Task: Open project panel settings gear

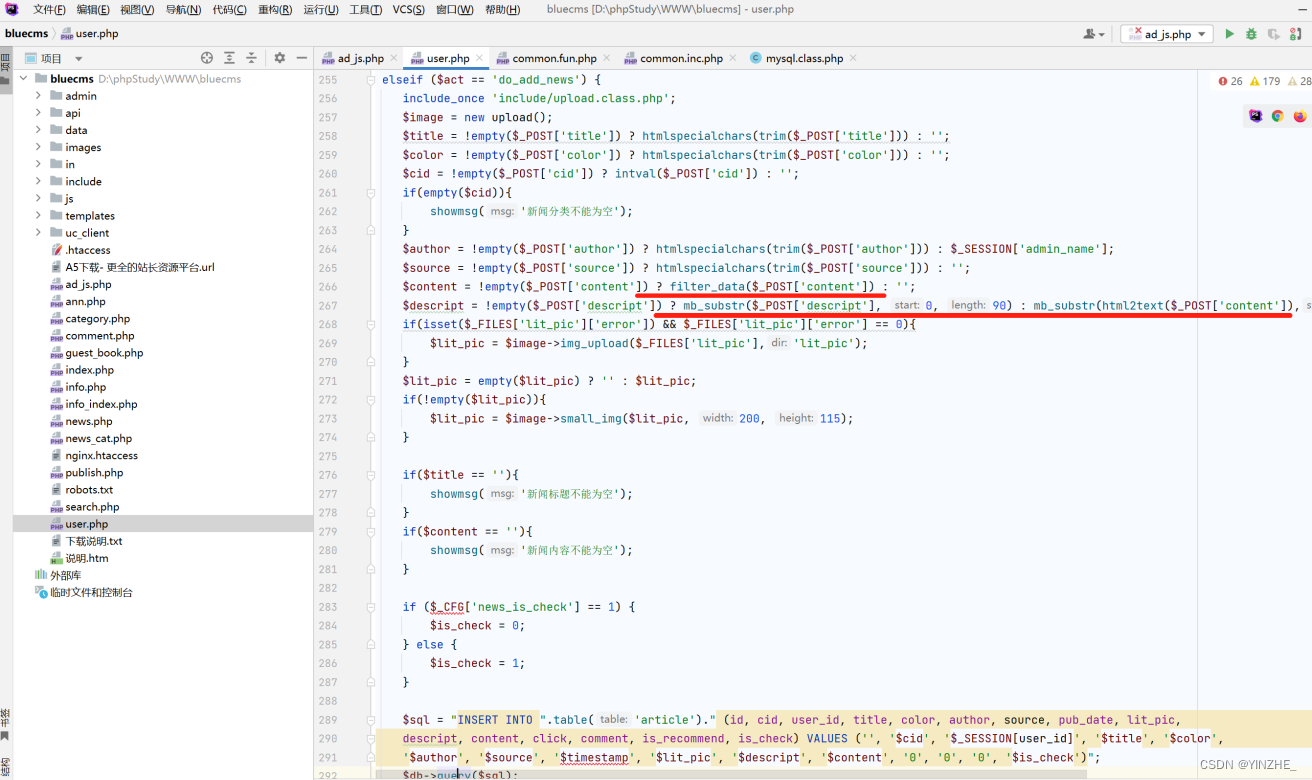Action: point(280,58)
